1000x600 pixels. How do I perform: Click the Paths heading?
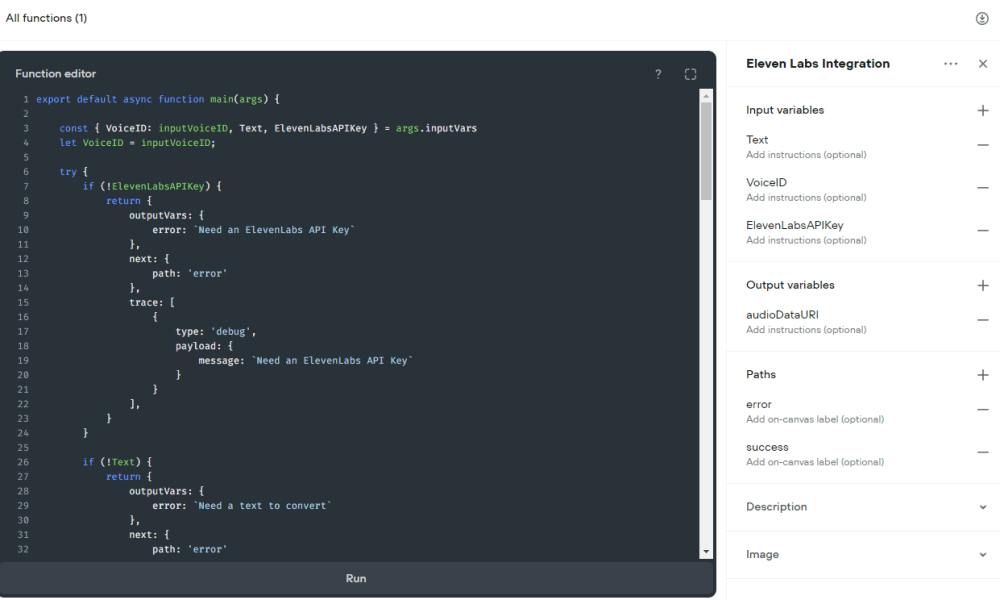coord(761,375)
